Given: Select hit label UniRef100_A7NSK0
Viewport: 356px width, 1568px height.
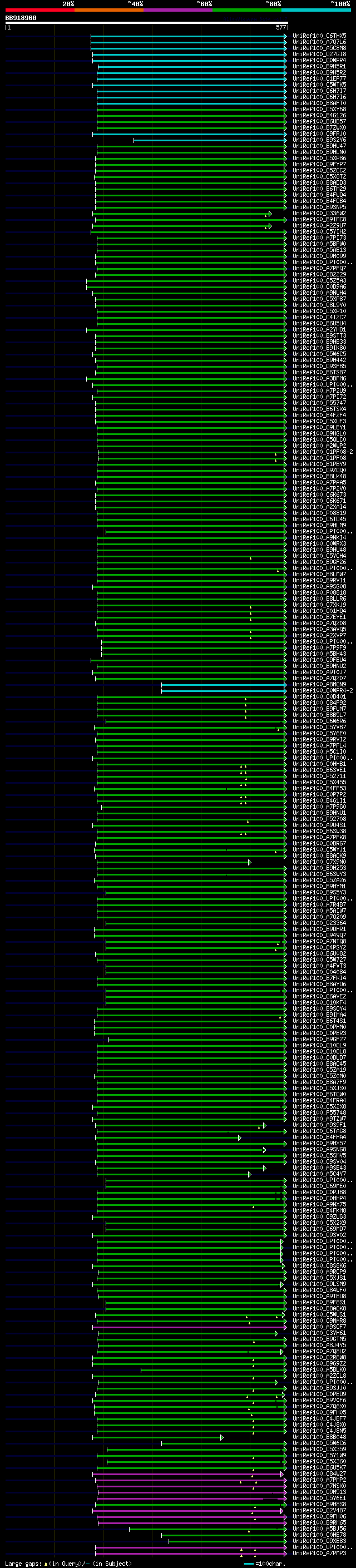Looking at the screenshot, I should pyautogui.click(x=319, y=1486).
